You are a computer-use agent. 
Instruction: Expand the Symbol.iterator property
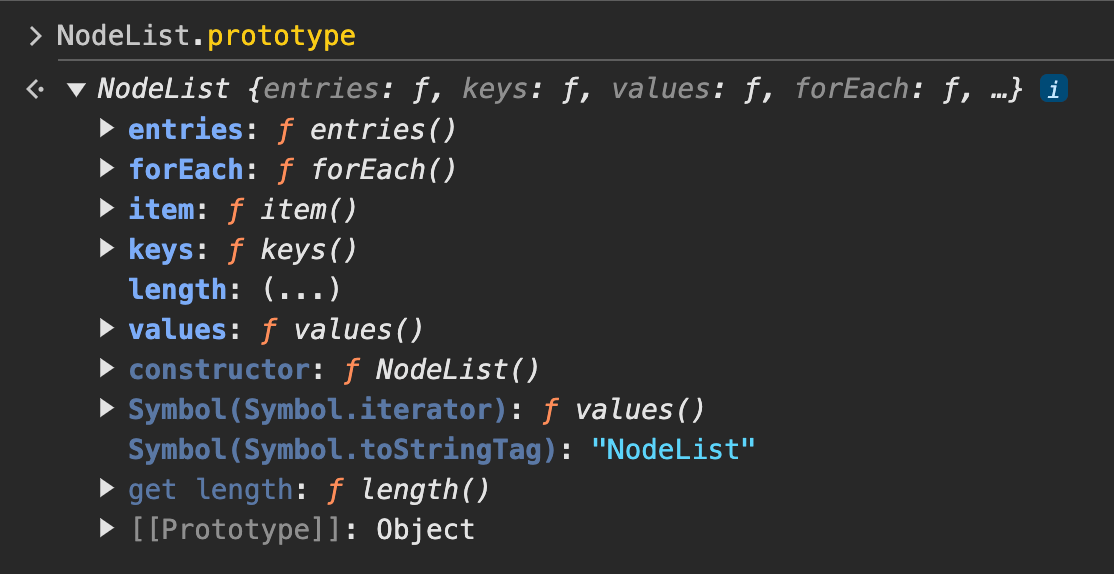pos(108,409)
